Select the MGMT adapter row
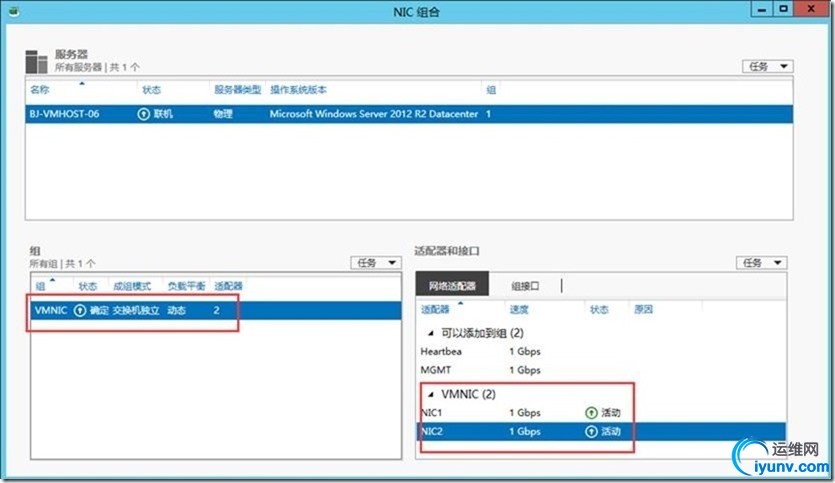 601,370
